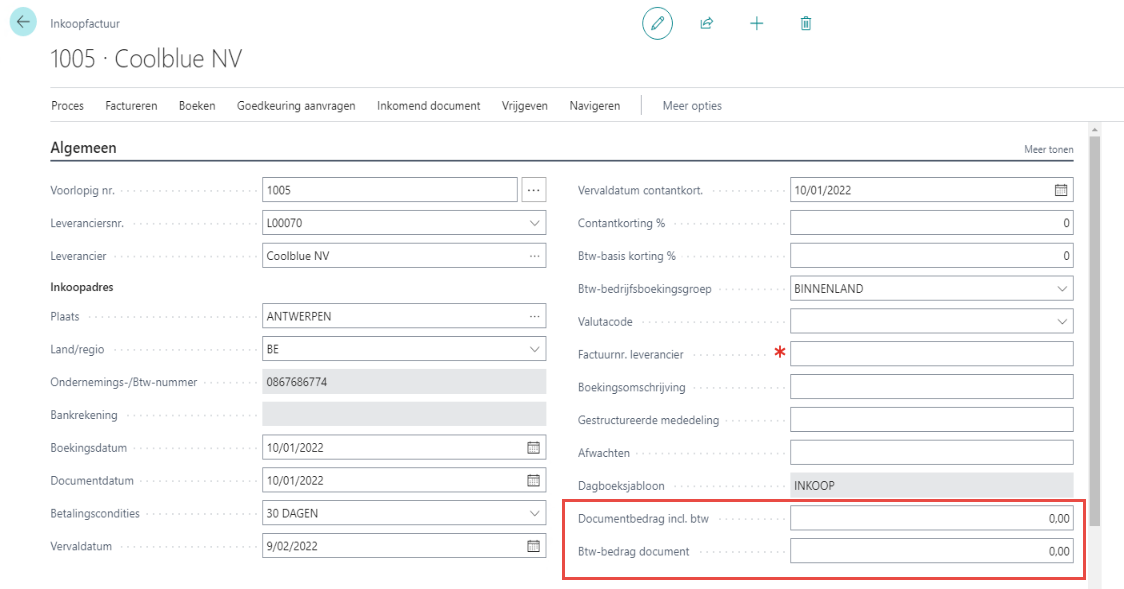Click the share icon
The image size is (1124, 589).
coord(707,23)
